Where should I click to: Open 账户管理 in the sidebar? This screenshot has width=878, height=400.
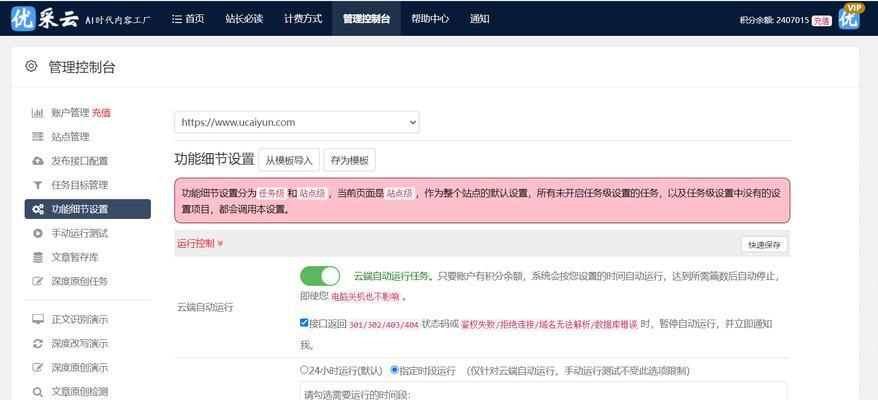tap(71, 113)
